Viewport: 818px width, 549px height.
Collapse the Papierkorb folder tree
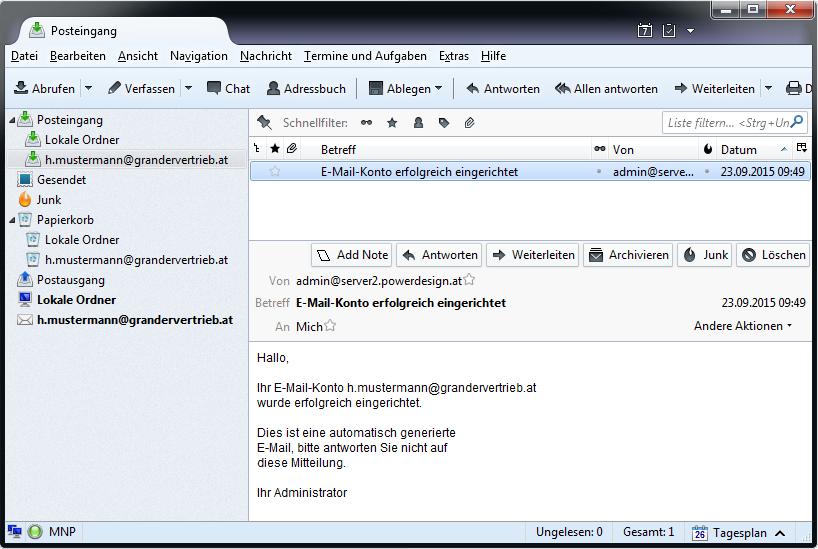[x=13, y=220]
